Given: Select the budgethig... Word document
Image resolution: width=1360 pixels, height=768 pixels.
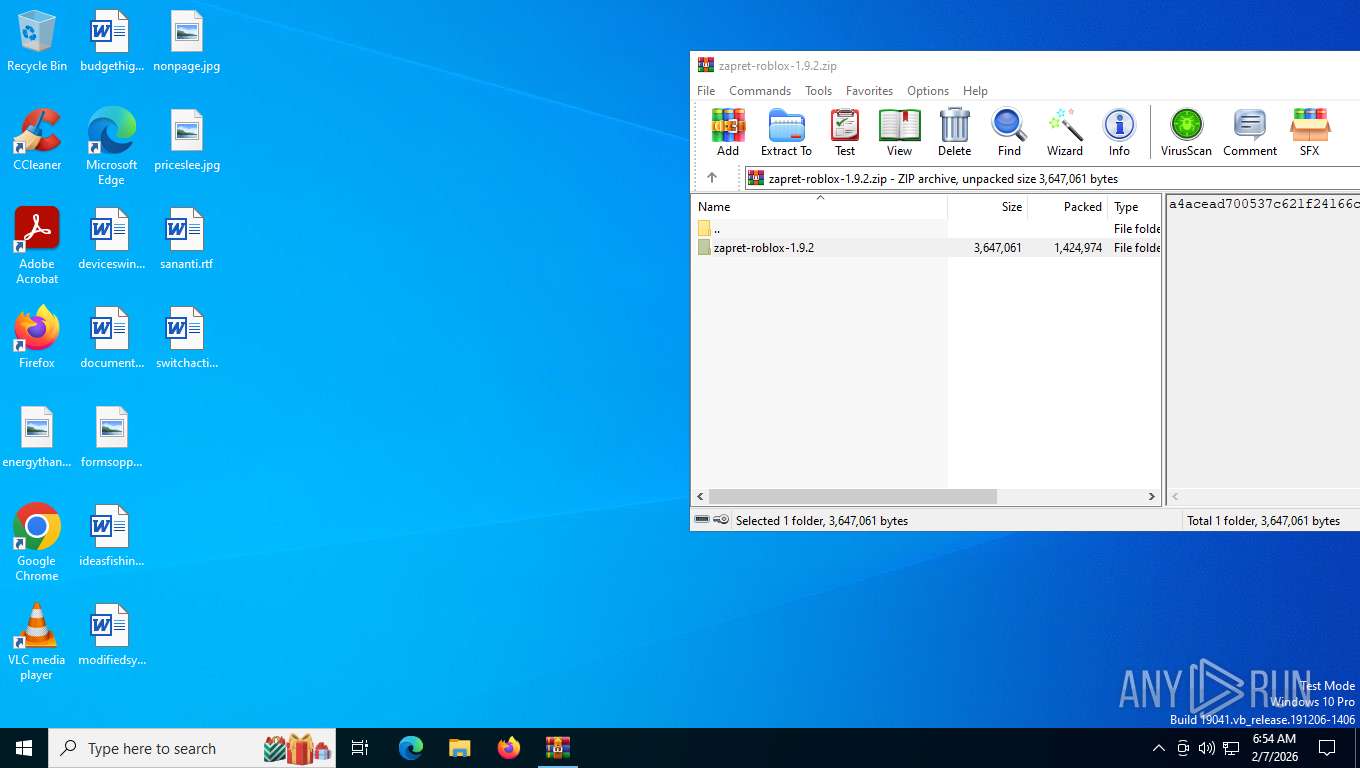Looking at the screenshot, I should pos(111,42).
